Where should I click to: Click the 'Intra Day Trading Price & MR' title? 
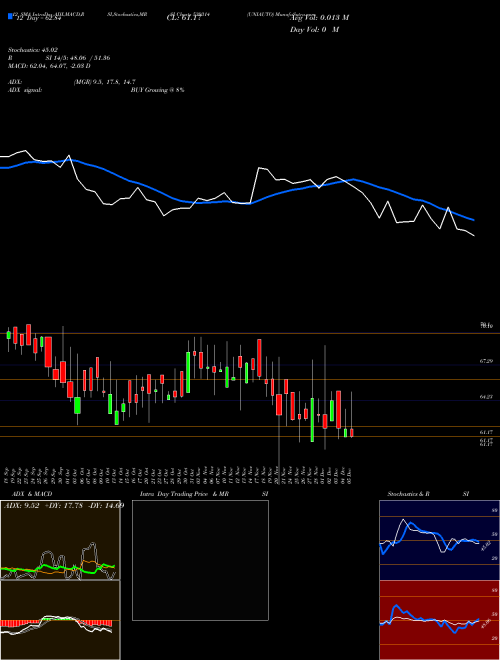point(202,494)
